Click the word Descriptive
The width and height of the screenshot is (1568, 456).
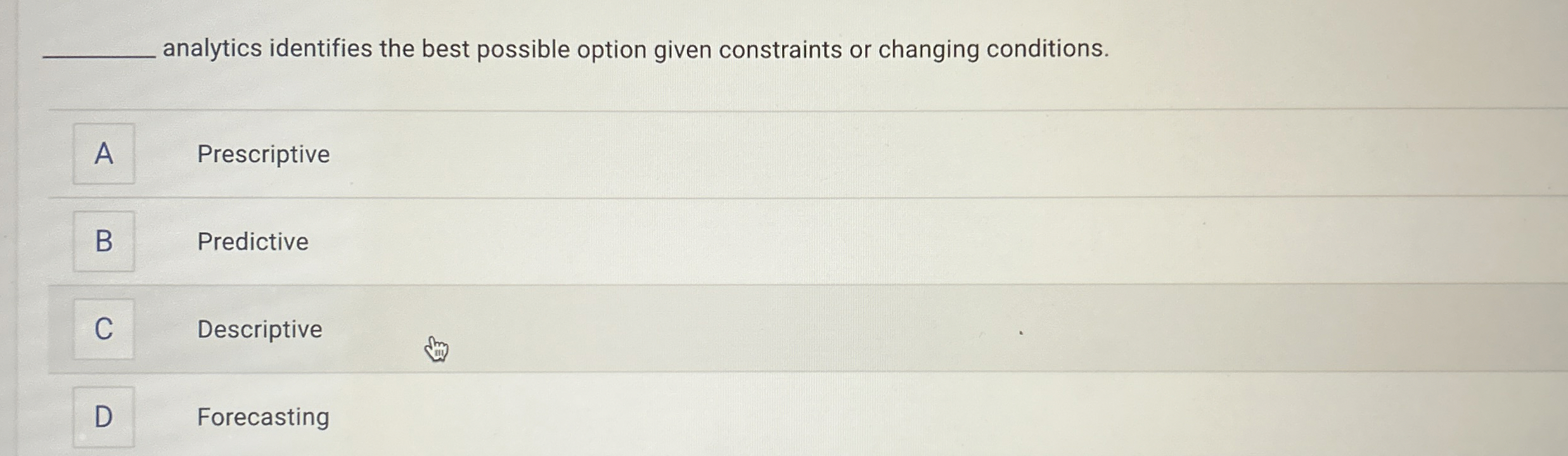[x=259, y=329]
